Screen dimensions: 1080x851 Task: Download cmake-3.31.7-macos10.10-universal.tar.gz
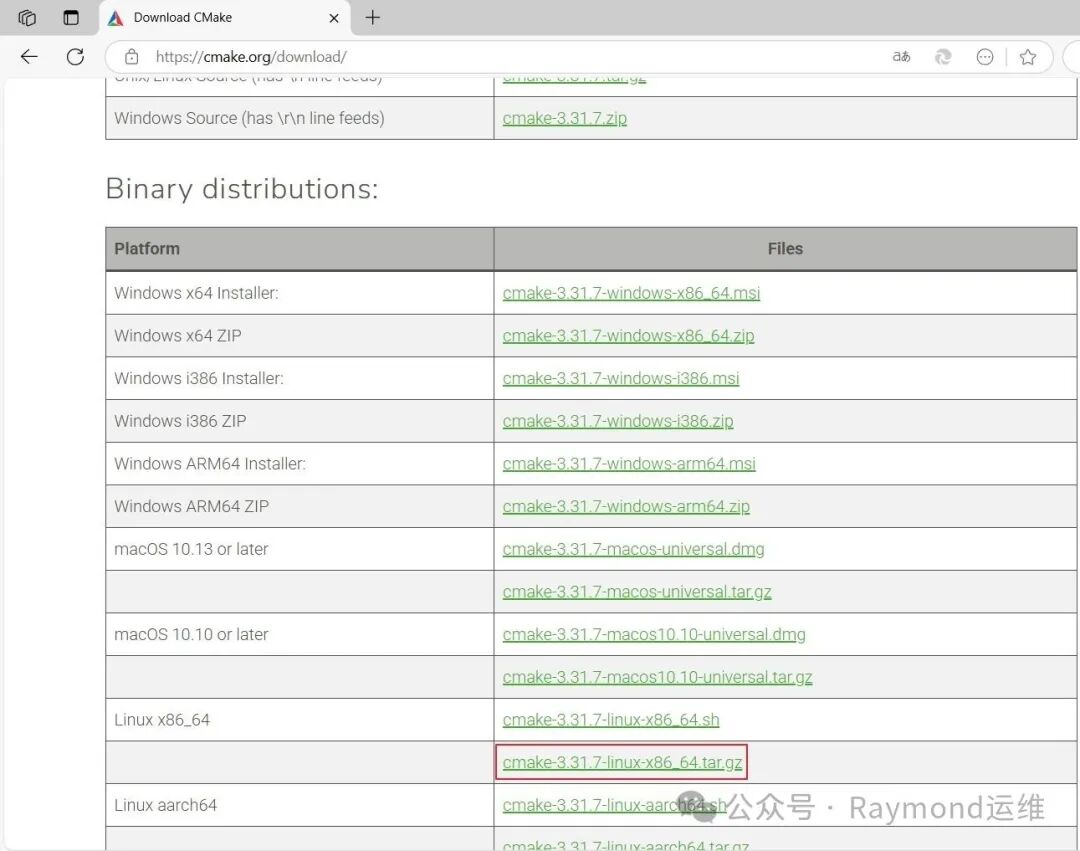pos(658,677)
